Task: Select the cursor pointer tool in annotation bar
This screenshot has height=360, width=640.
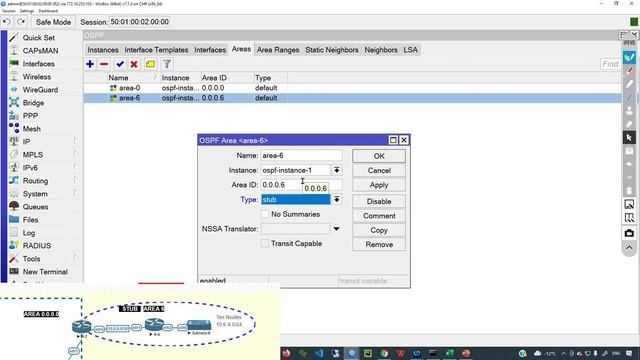Action: [629, 138]
